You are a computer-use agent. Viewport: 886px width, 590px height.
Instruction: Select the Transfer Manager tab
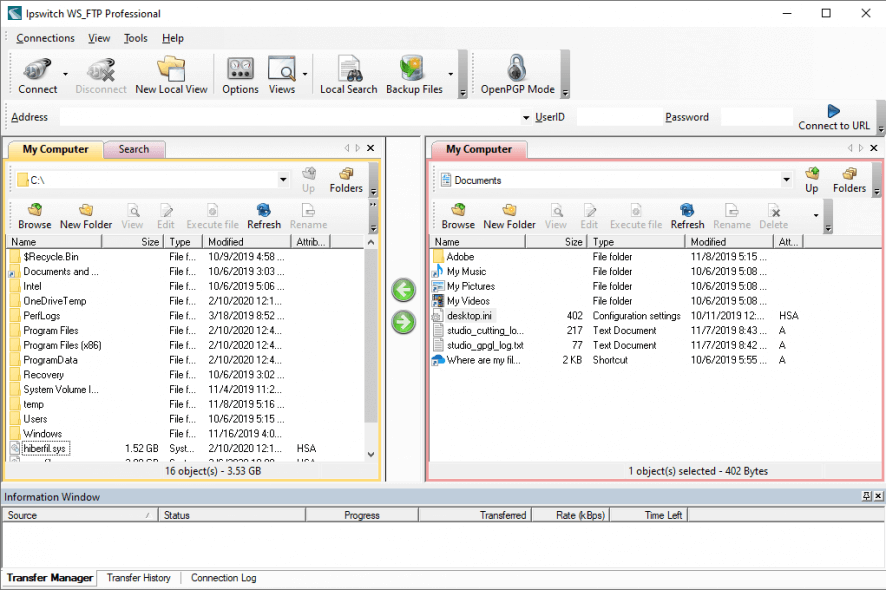tap(50, 578)
